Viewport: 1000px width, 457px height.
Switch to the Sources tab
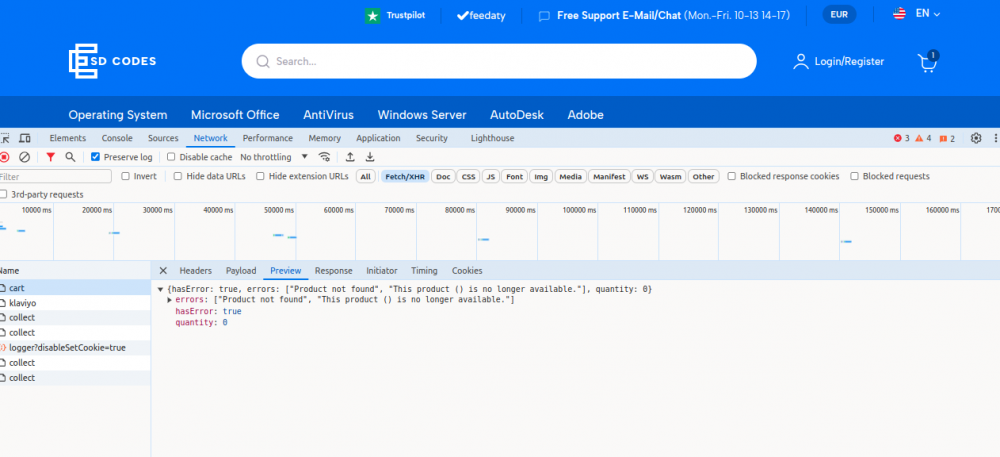(x=163, y=138)
